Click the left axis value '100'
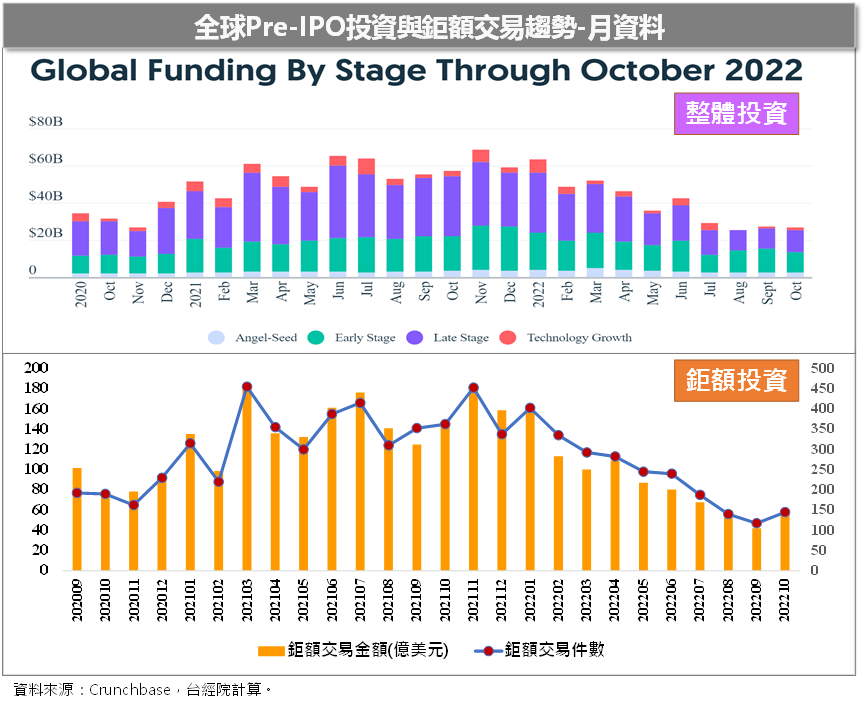This screenshot has height=708, width=865. [36, 469]
